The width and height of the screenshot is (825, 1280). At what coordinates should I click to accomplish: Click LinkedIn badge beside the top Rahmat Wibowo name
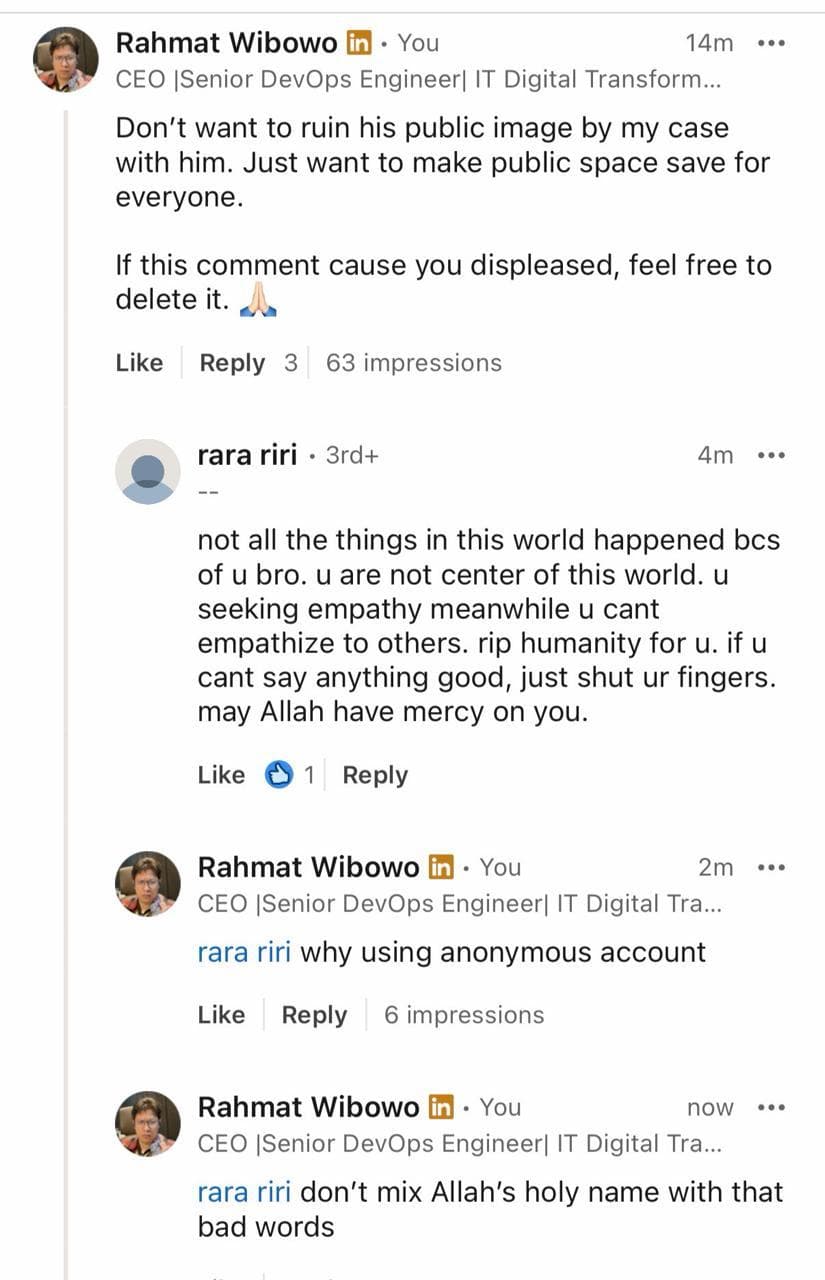(359, 43)
